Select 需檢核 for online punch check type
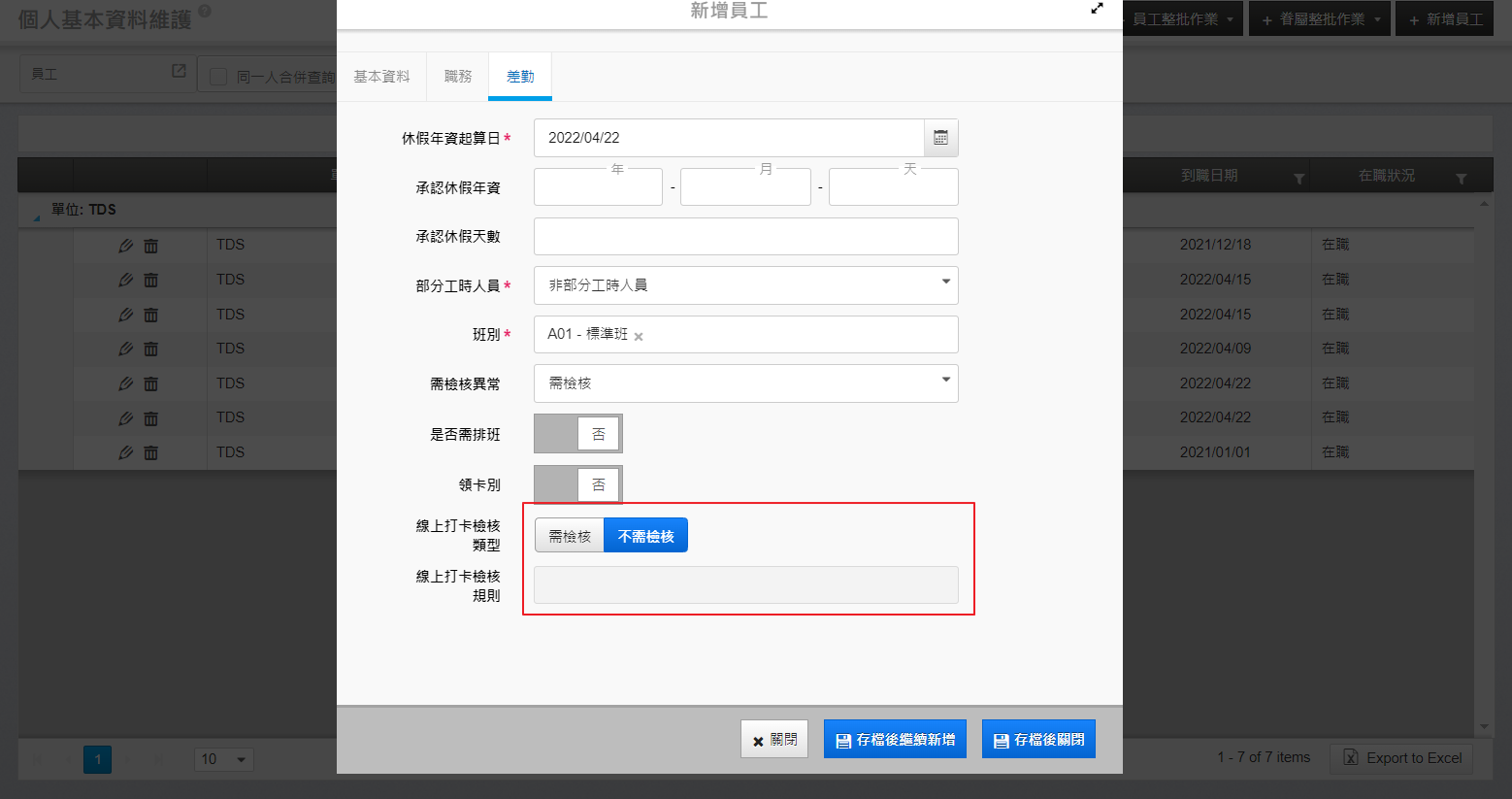This screenshot has width=1512, height=799. pyautogui.click(x=570, y=536)
